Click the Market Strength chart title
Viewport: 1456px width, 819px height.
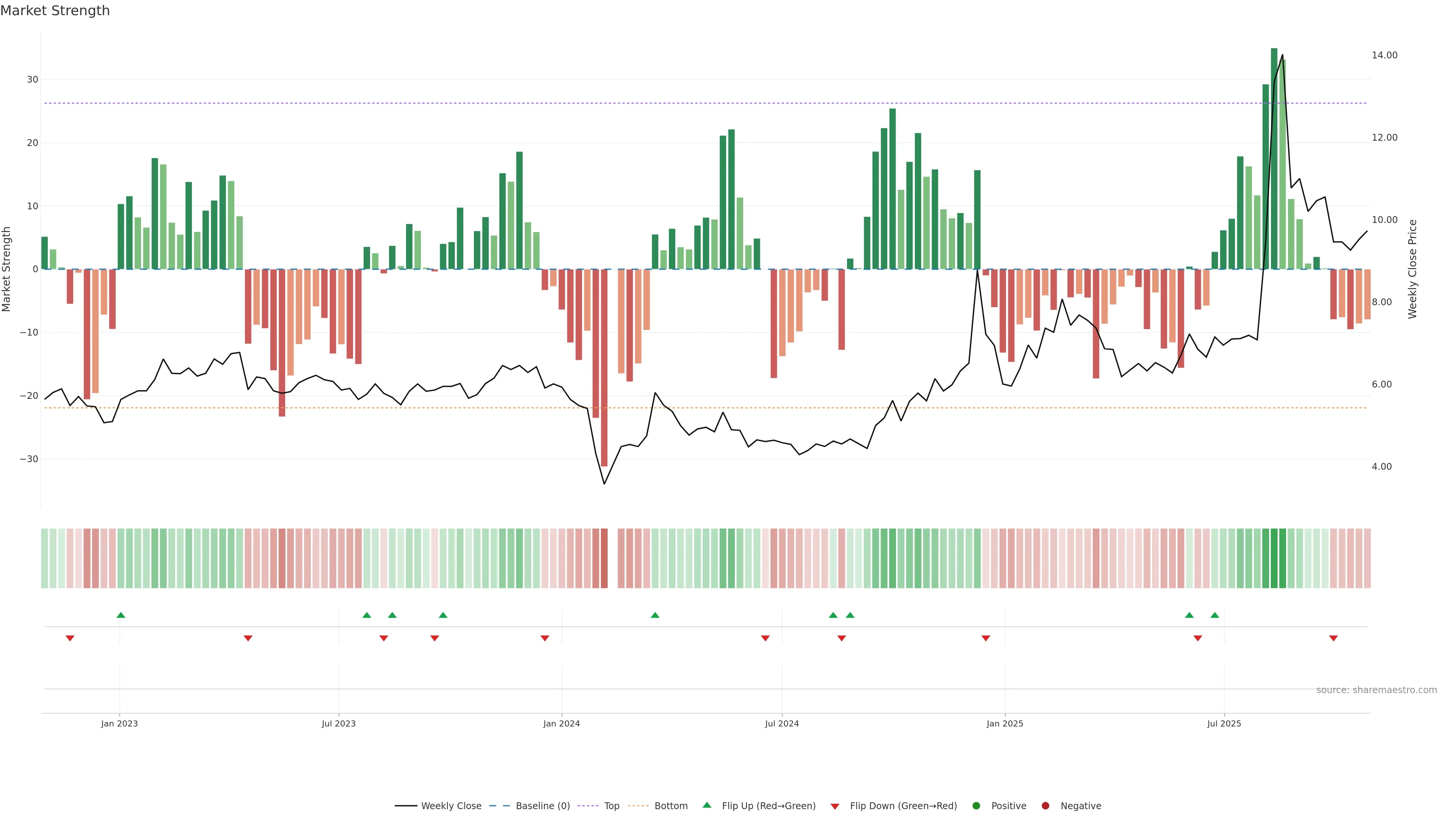55,11
